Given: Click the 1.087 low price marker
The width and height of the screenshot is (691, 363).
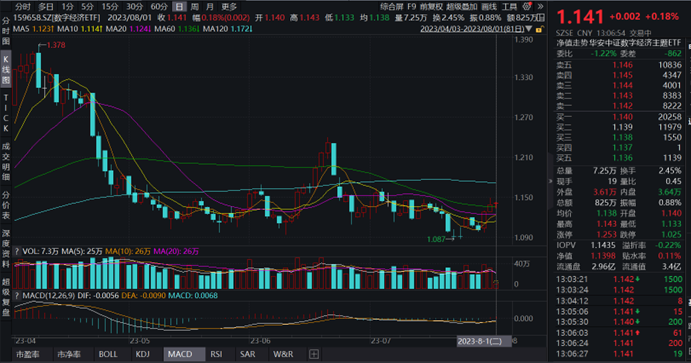Looking at the screenshot, I should (436, 239).
